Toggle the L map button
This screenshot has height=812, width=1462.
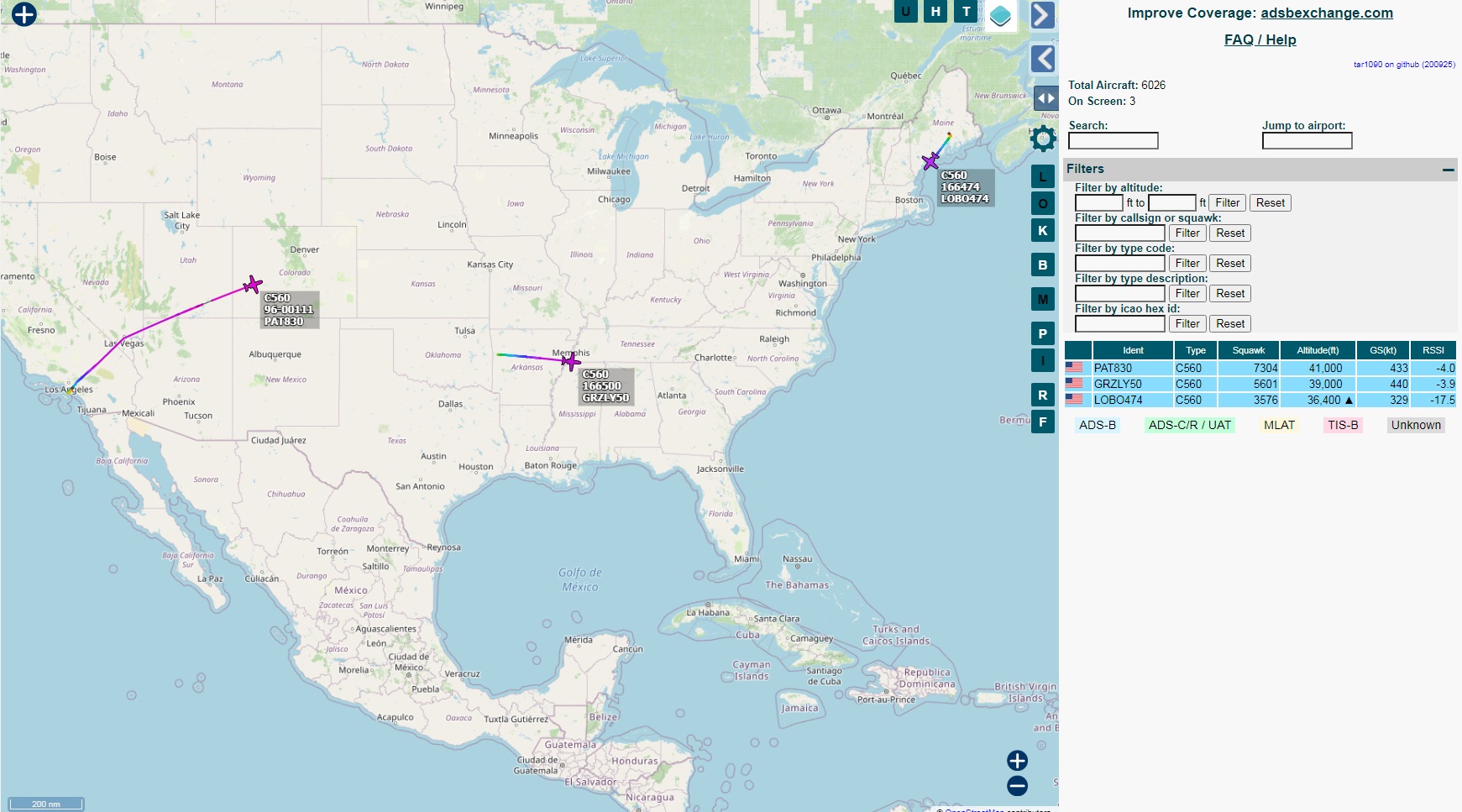(x=1042, y=176)
